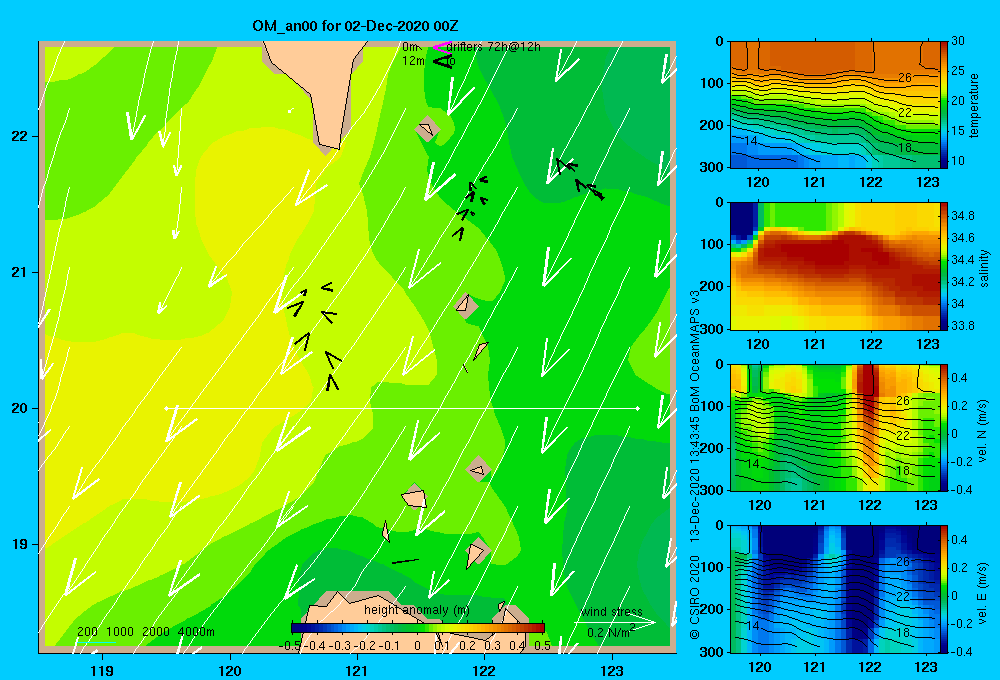Click the wind stress reference arrow

(x=615, y=622)
